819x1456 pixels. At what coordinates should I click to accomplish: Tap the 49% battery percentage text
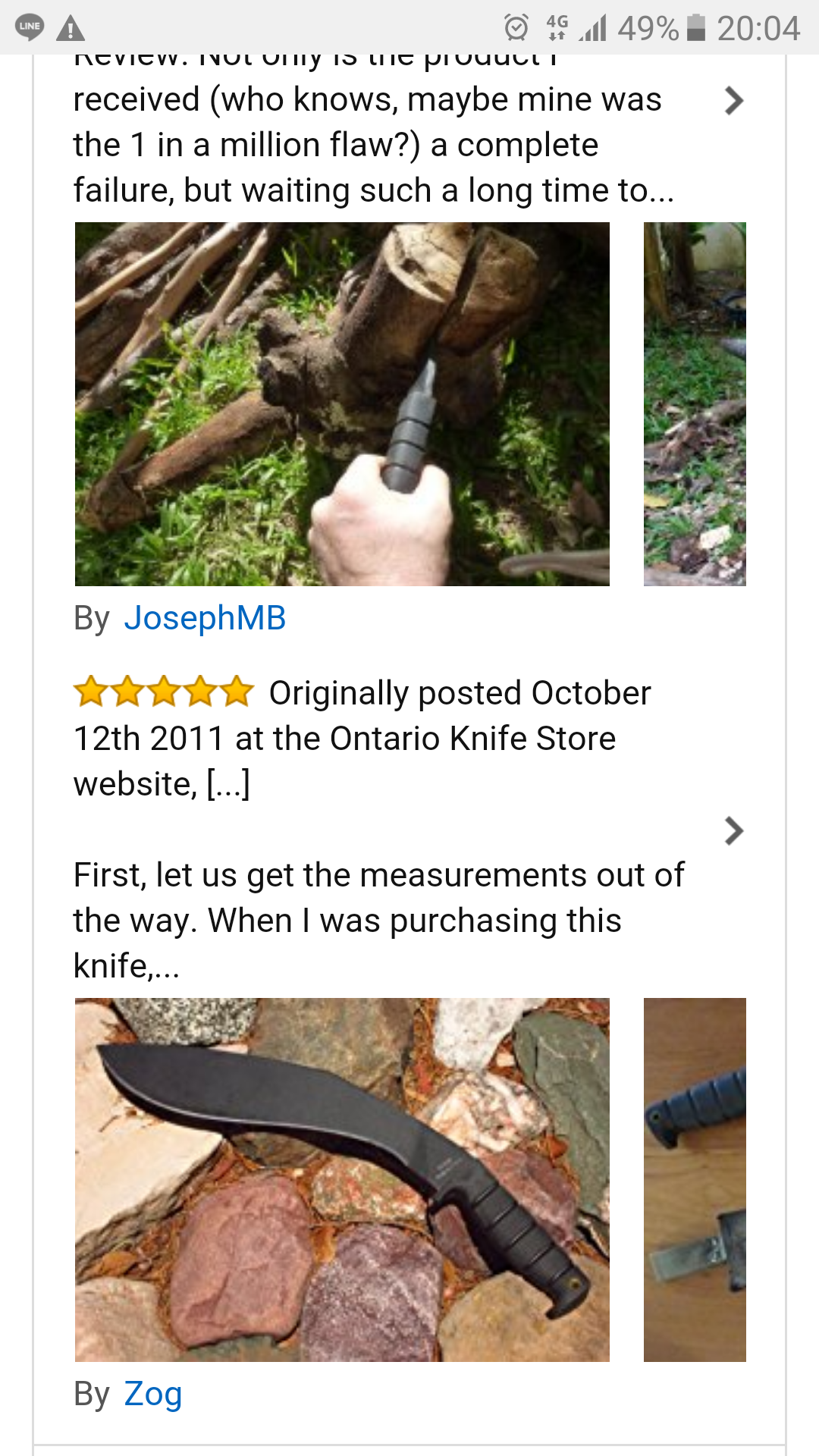(648, 29)
